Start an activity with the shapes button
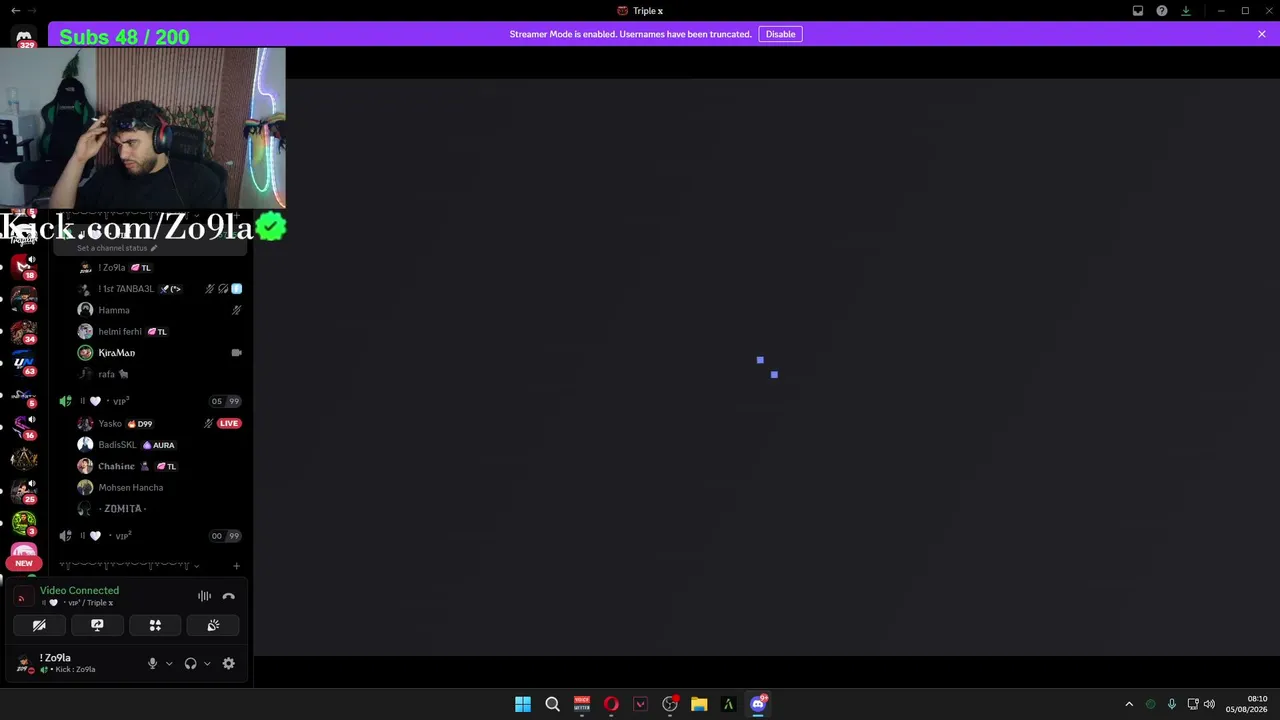This screenshot has width=1280, height=720. point(155,625)
